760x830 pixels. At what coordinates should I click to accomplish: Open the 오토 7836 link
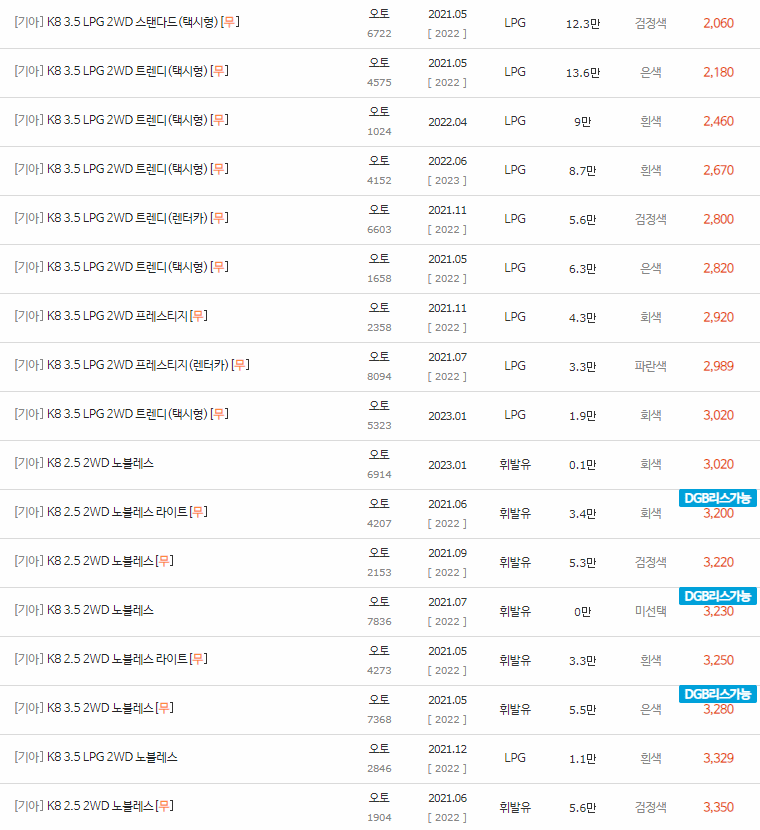pos(378,603)
